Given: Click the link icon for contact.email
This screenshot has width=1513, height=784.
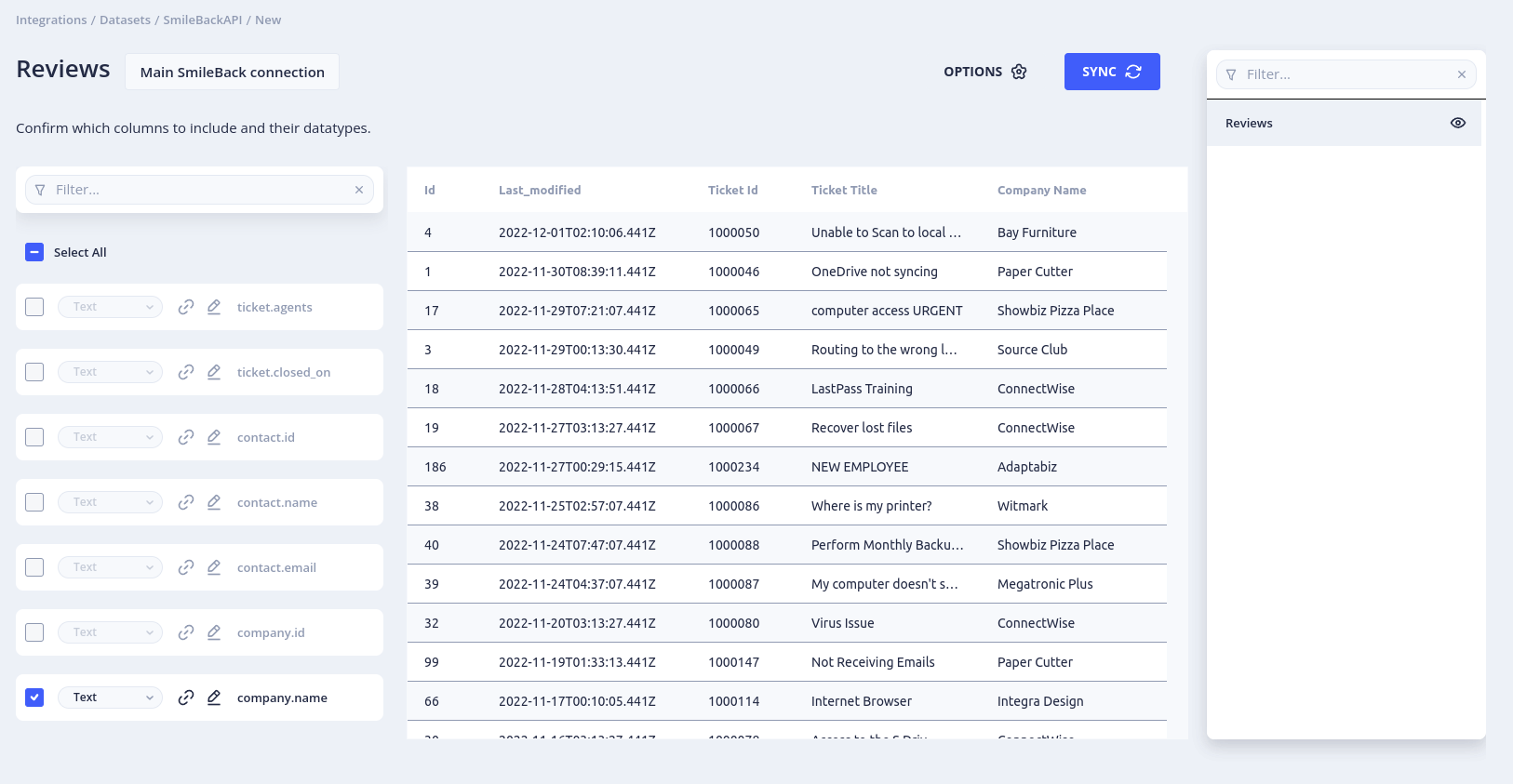Looking at the screenshot, I should [186, 567].
